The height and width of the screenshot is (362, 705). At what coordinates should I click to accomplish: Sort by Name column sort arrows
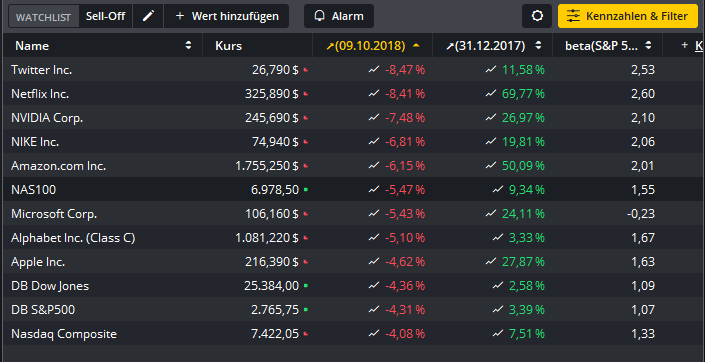[x=188, y=45]
